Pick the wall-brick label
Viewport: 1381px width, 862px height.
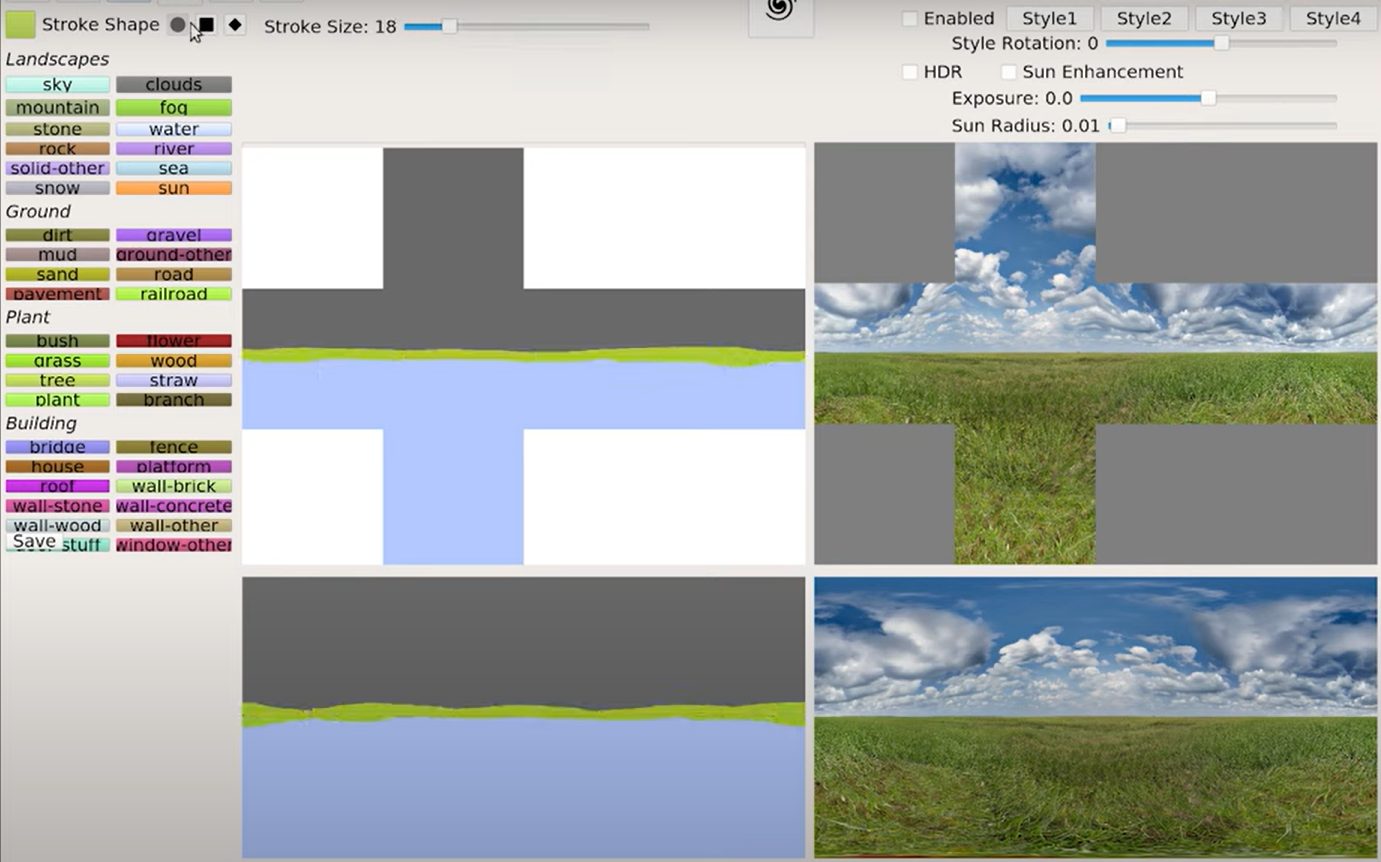[x=174, y=487]
